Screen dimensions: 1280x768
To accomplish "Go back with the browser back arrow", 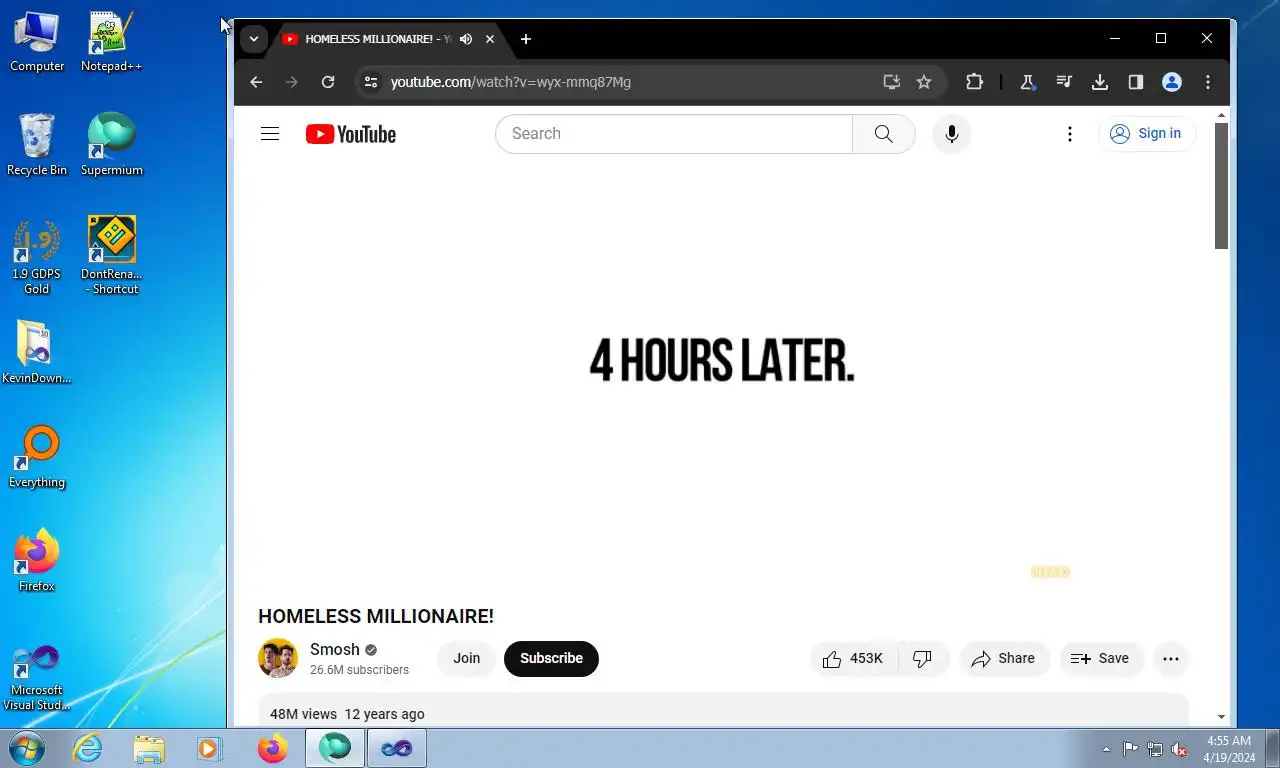I will (256, 82).
